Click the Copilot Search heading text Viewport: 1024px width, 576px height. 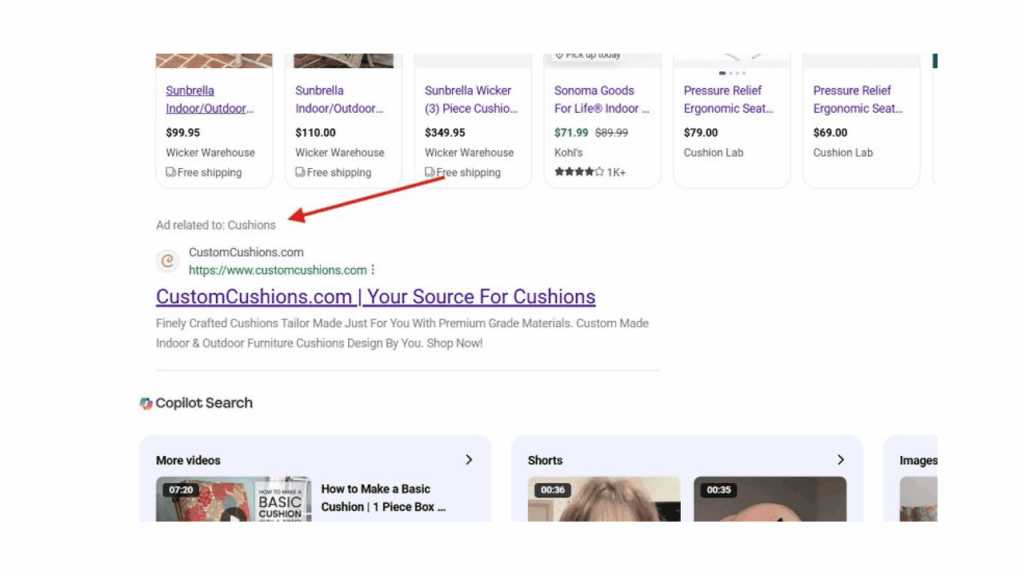tap(204, 403)
